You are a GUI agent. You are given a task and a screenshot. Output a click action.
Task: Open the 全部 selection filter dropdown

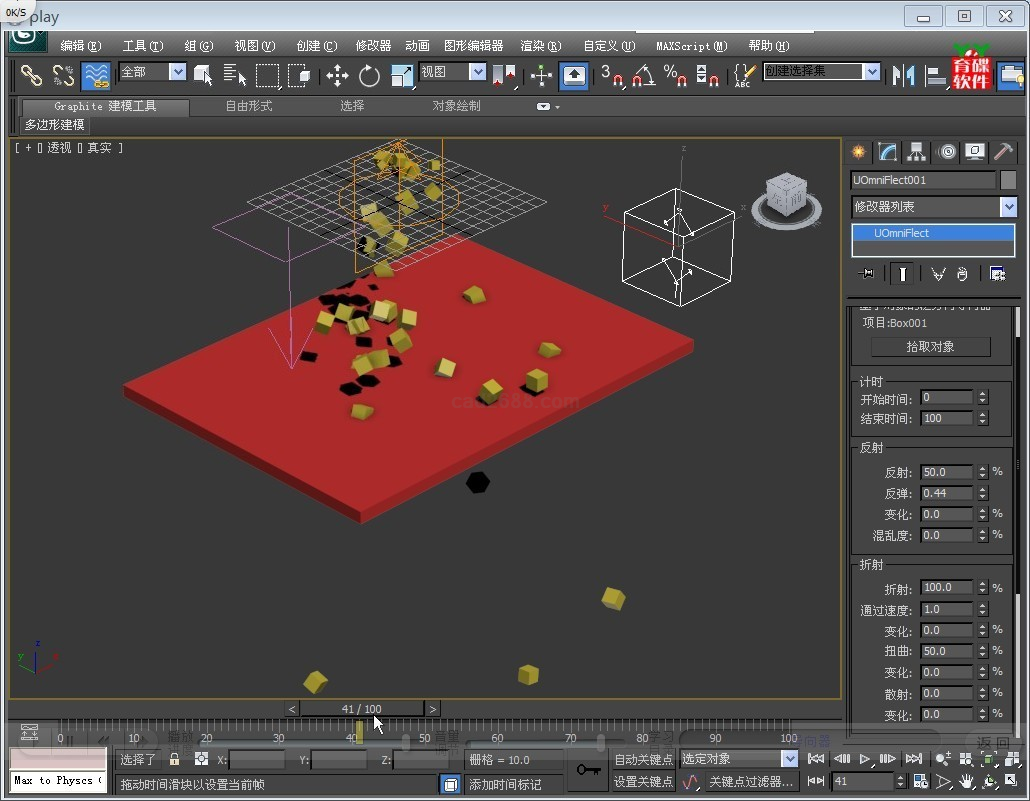tap(177, 72)
